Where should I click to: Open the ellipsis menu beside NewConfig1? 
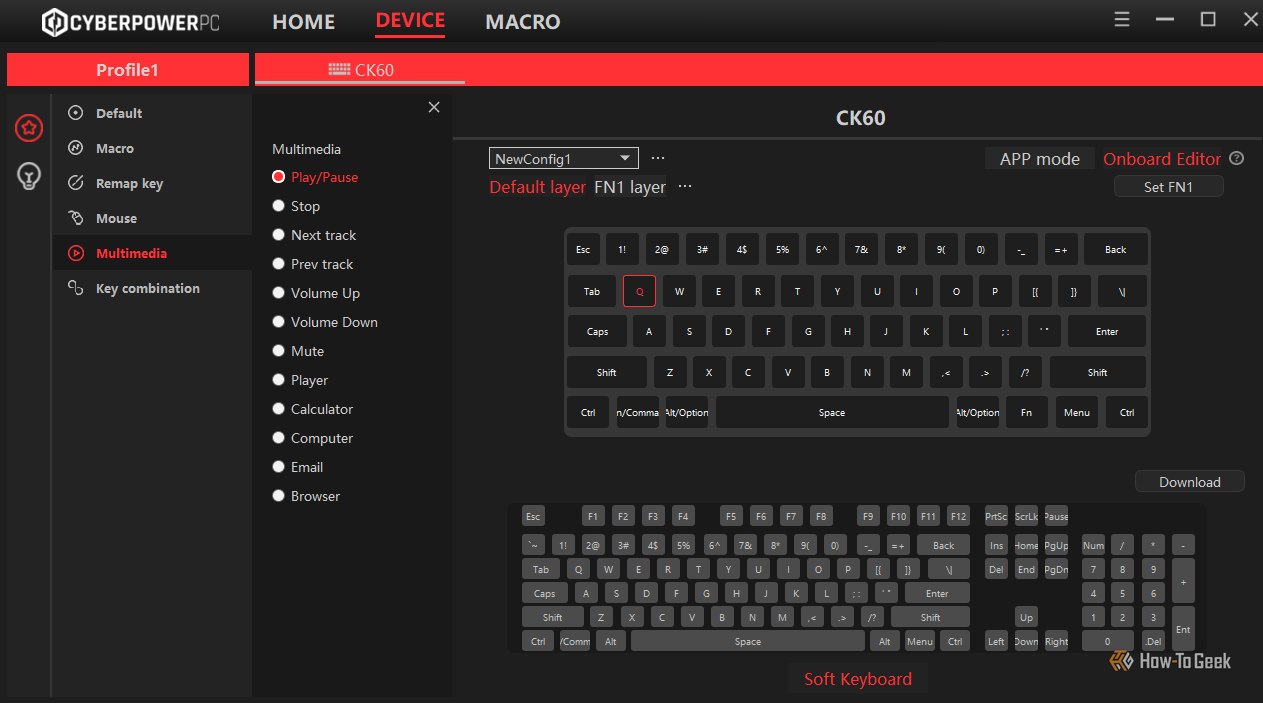(x=657, y=158)
